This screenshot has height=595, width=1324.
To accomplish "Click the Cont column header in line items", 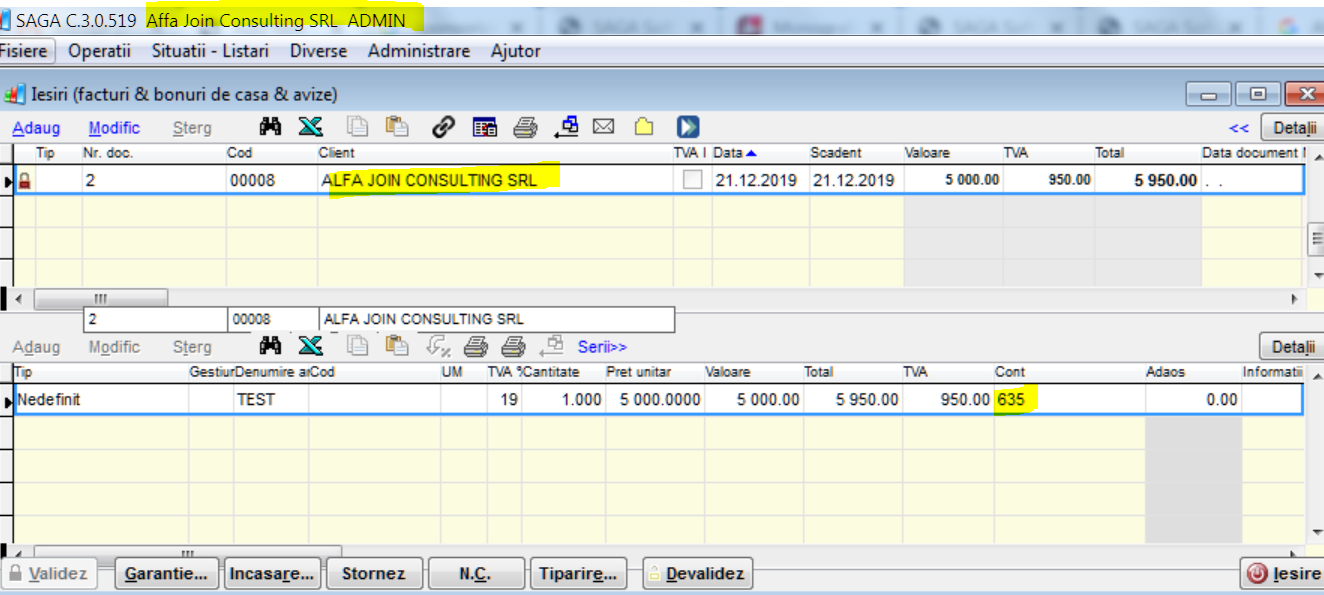I will tap(1069, 372).
